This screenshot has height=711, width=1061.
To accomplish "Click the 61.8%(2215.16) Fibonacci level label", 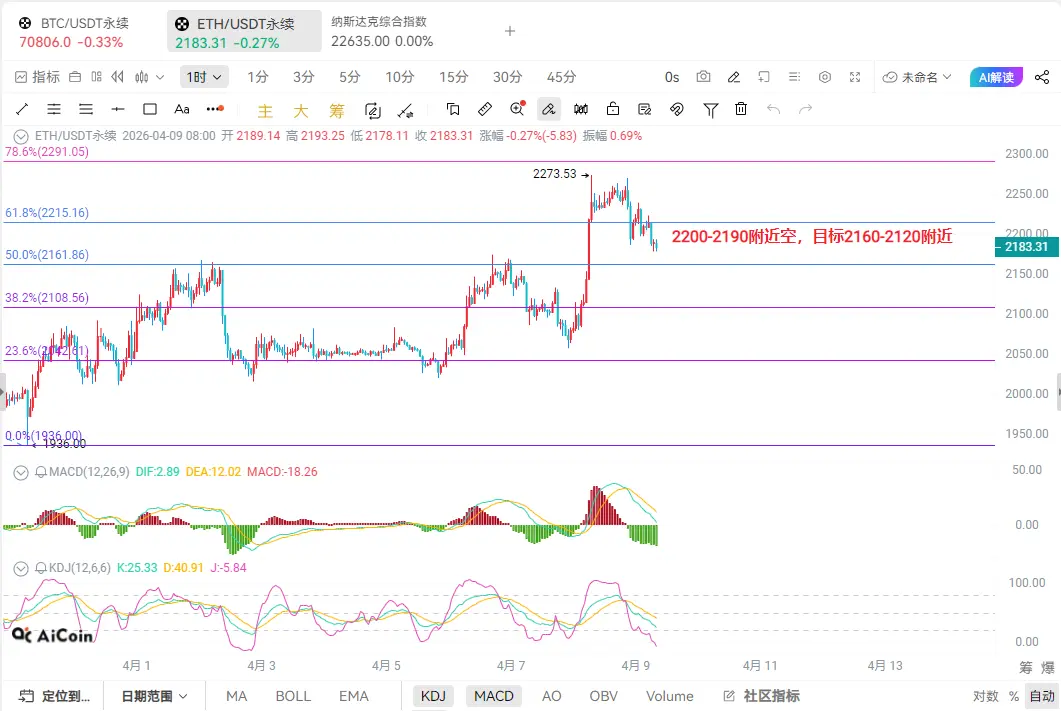I will click(x=47, y=212).
